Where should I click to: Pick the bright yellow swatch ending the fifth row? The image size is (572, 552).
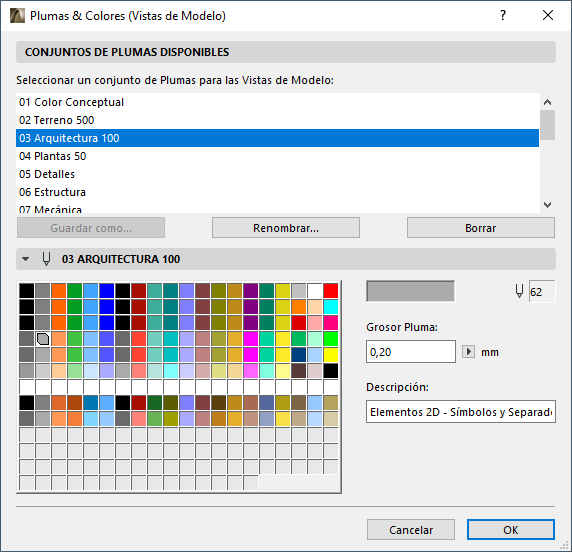[331, 355]
